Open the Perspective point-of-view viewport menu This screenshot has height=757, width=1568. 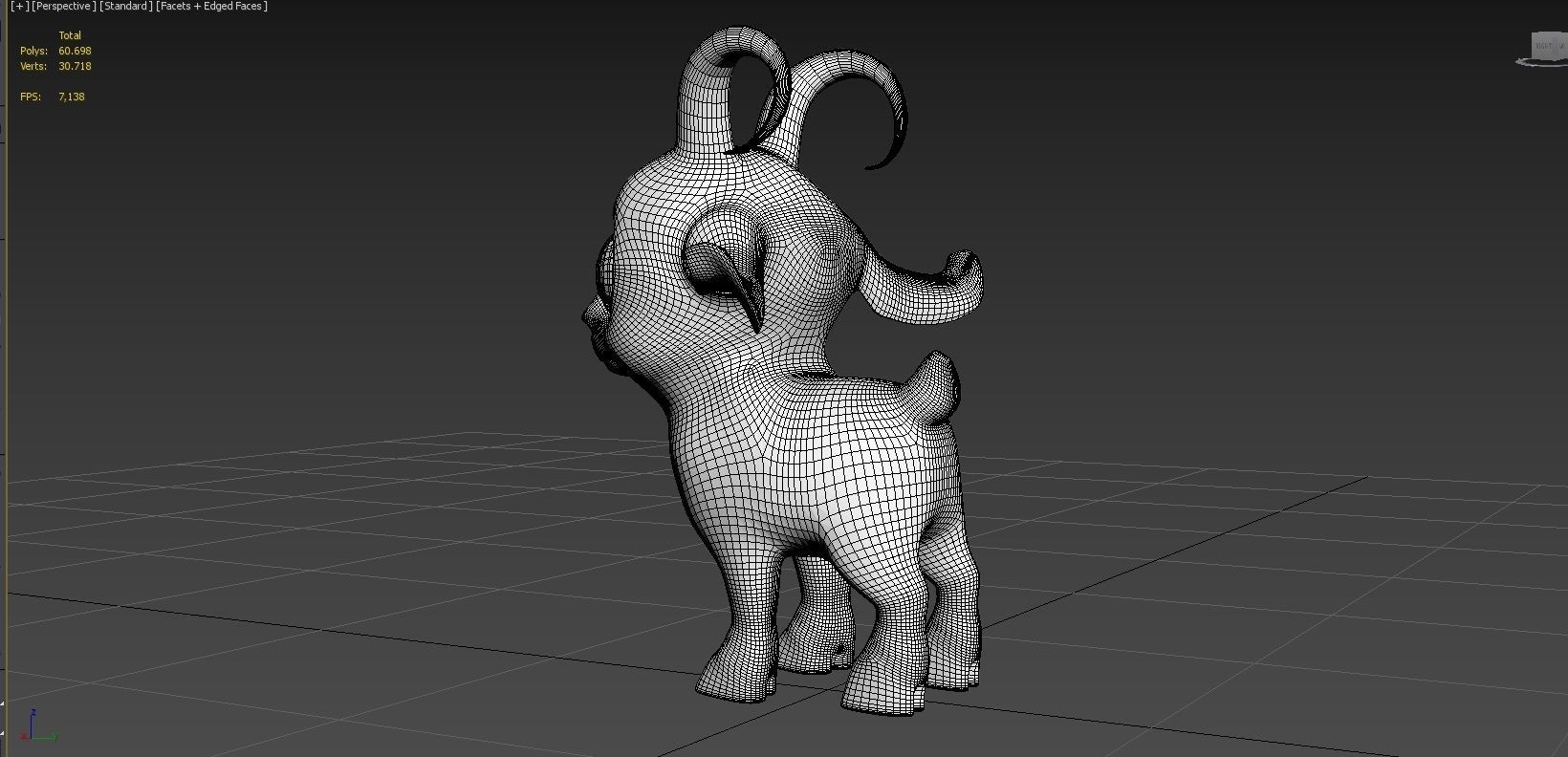[x=63, y=7]
